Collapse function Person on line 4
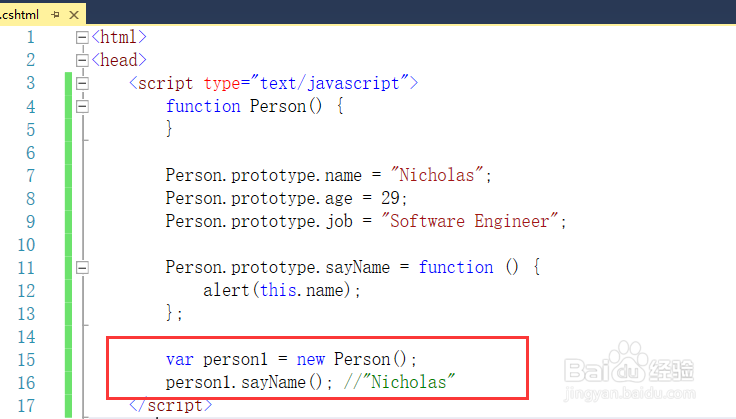 (82, 107)
